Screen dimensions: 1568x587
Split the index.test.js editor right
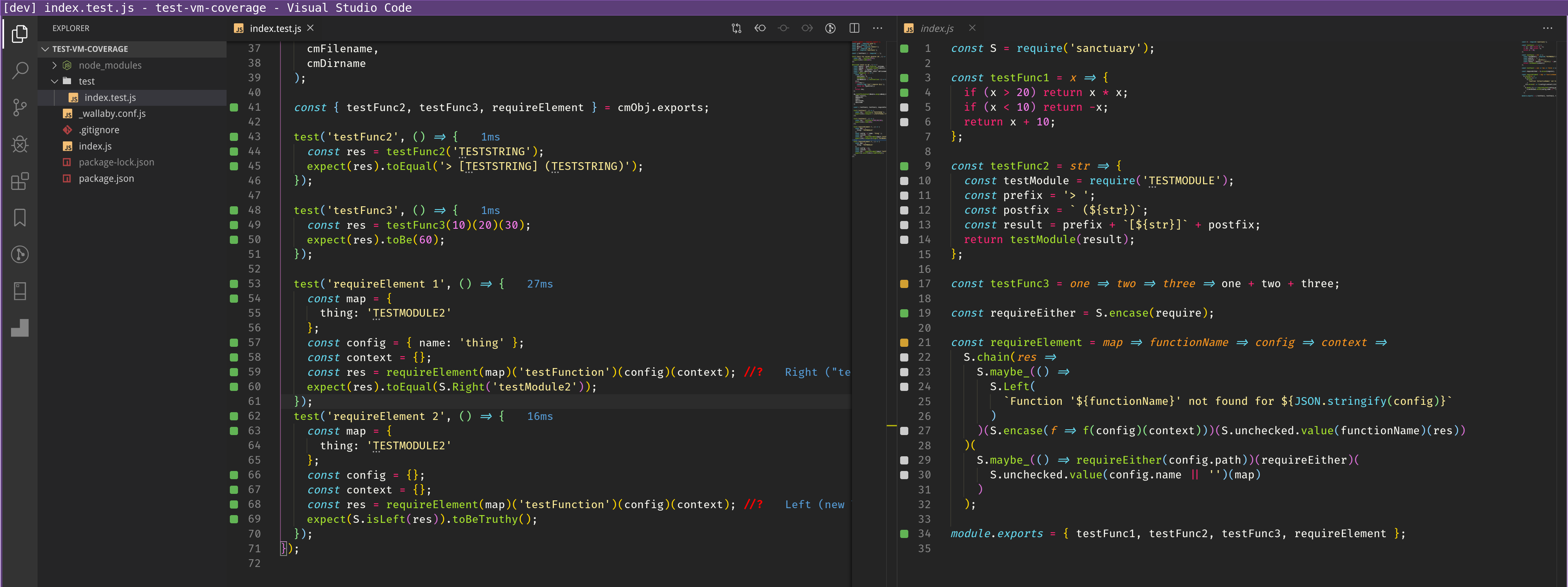(854, 28)
